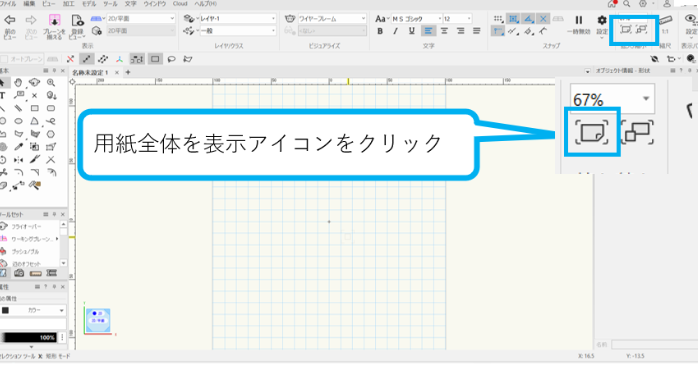Viewport: 698px width, 365px height.
Task: Open the 一般 class dropdown
Action: coord(238,31)
